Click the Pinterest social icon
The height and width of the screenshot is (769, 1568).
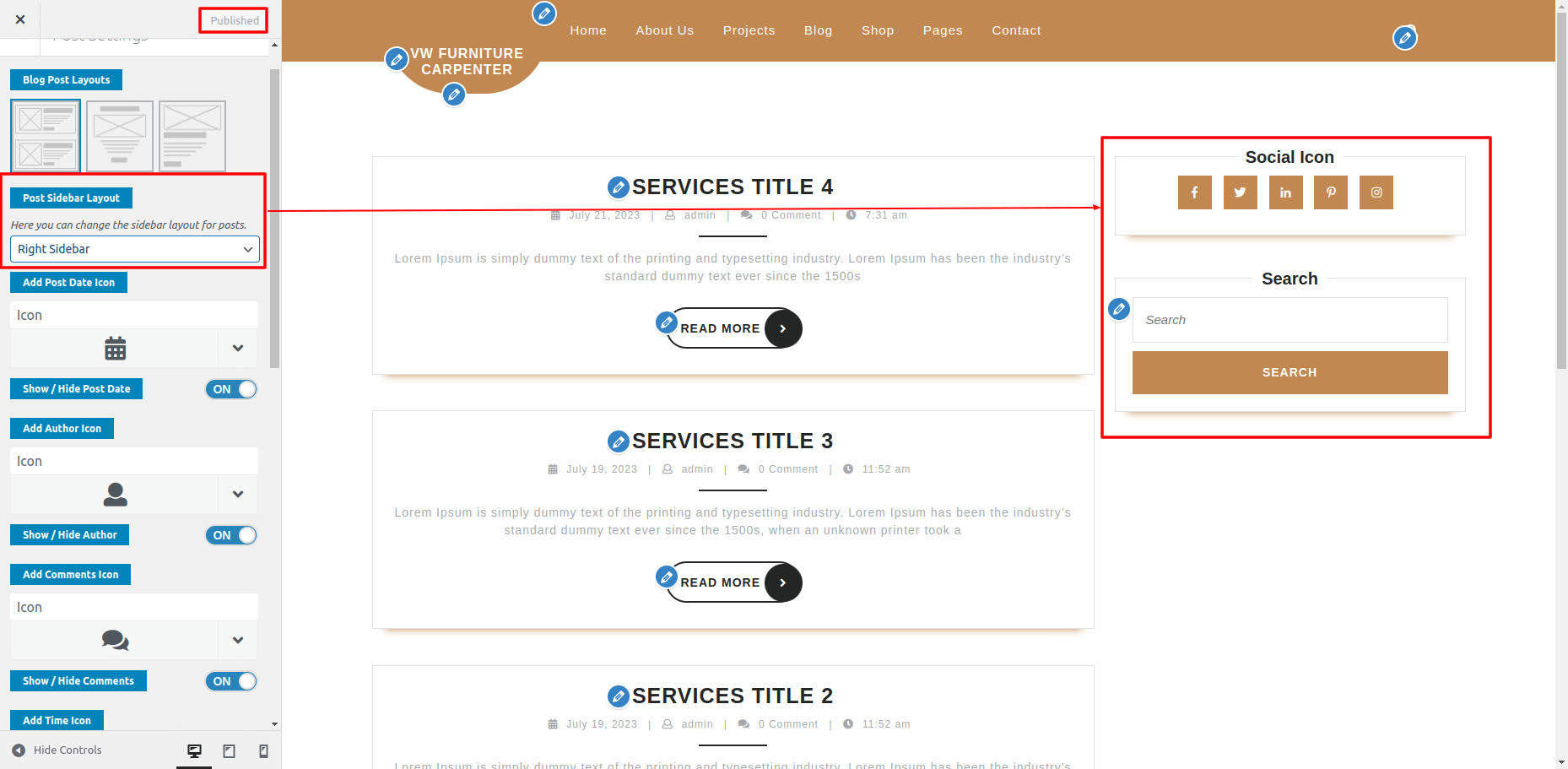point(1331,192)
